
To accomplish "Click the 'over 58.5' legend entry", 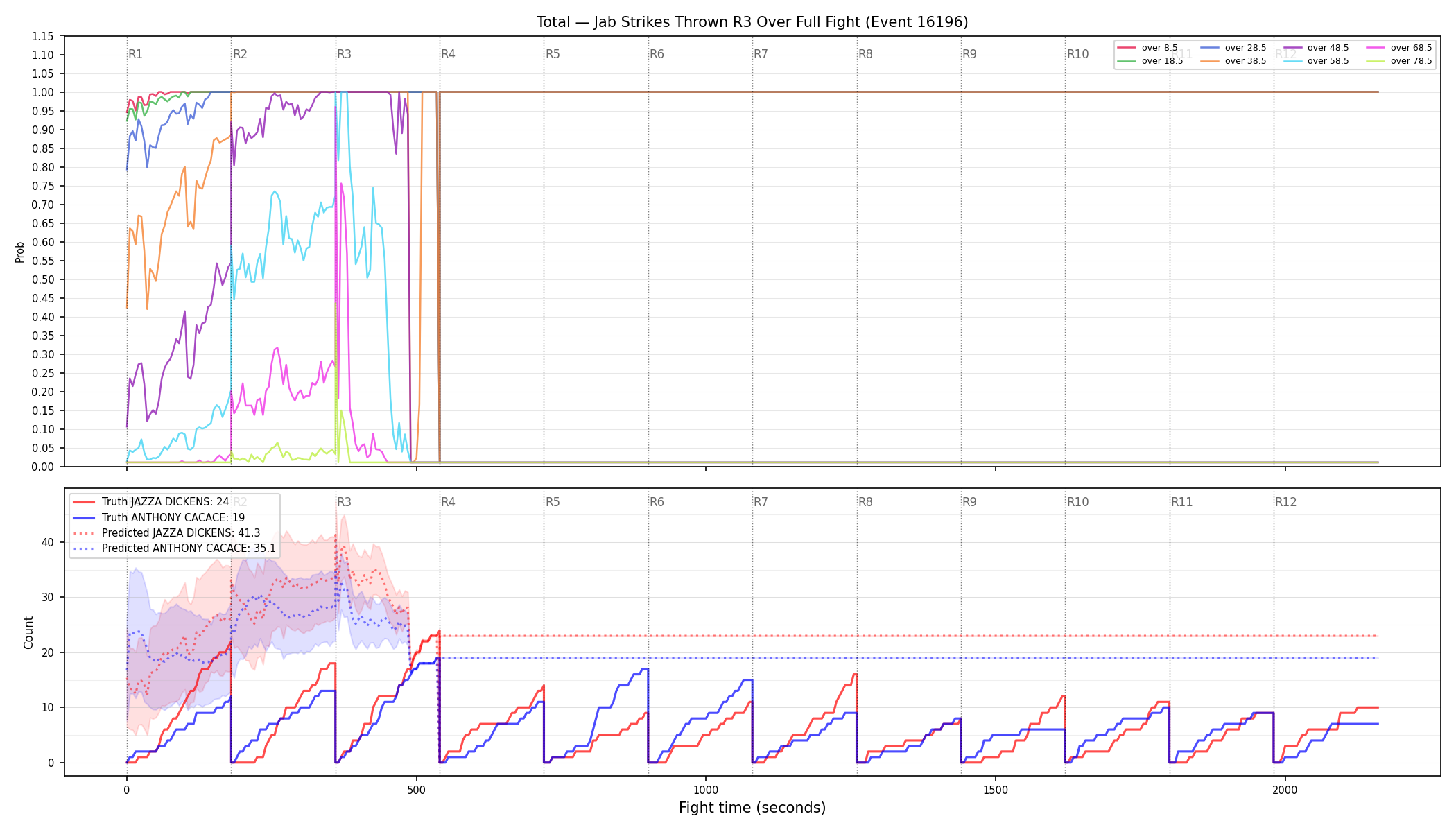I will point(1316,61).
